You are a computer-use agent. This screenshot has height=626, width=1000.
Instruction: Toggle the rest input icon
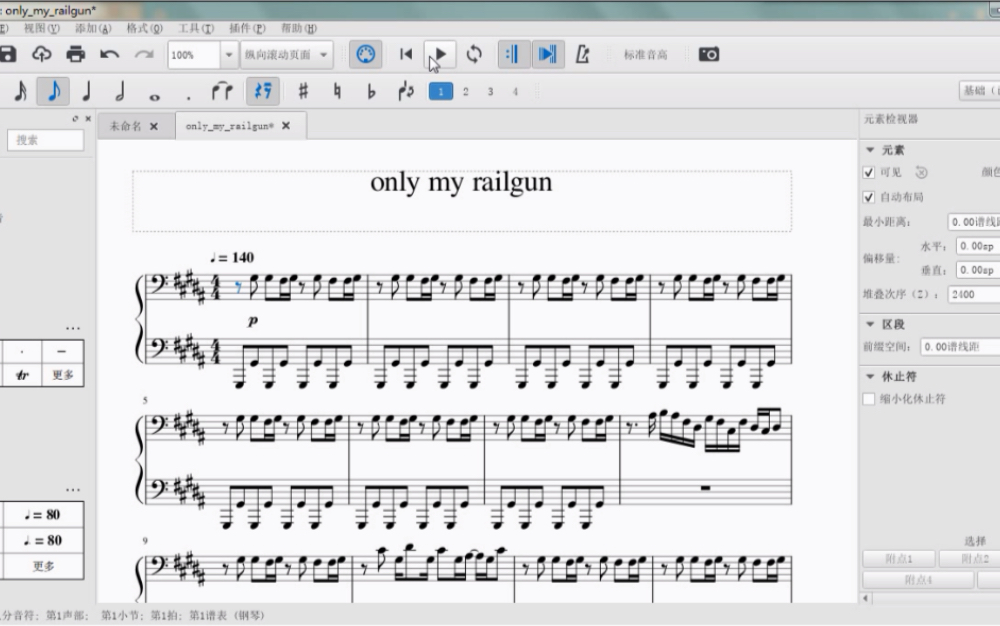click(262, 92)
